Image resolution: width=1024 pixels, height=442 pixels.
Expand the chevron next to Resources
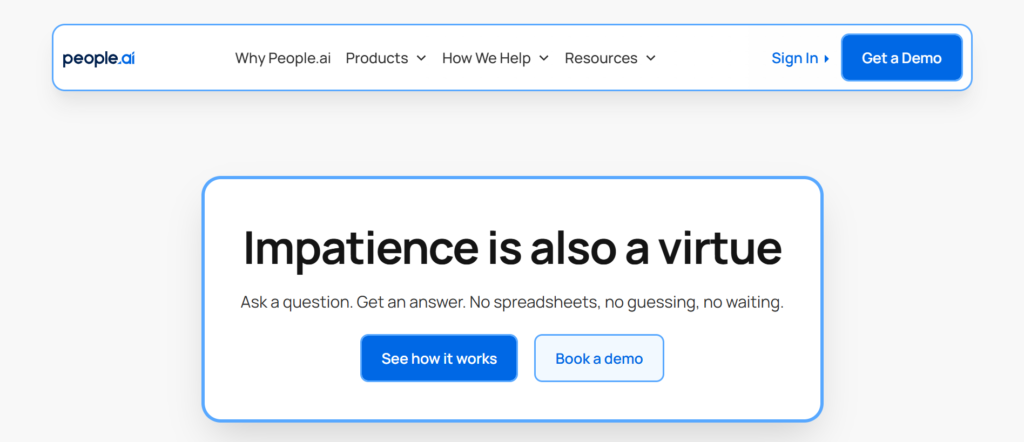coord(651,58)
